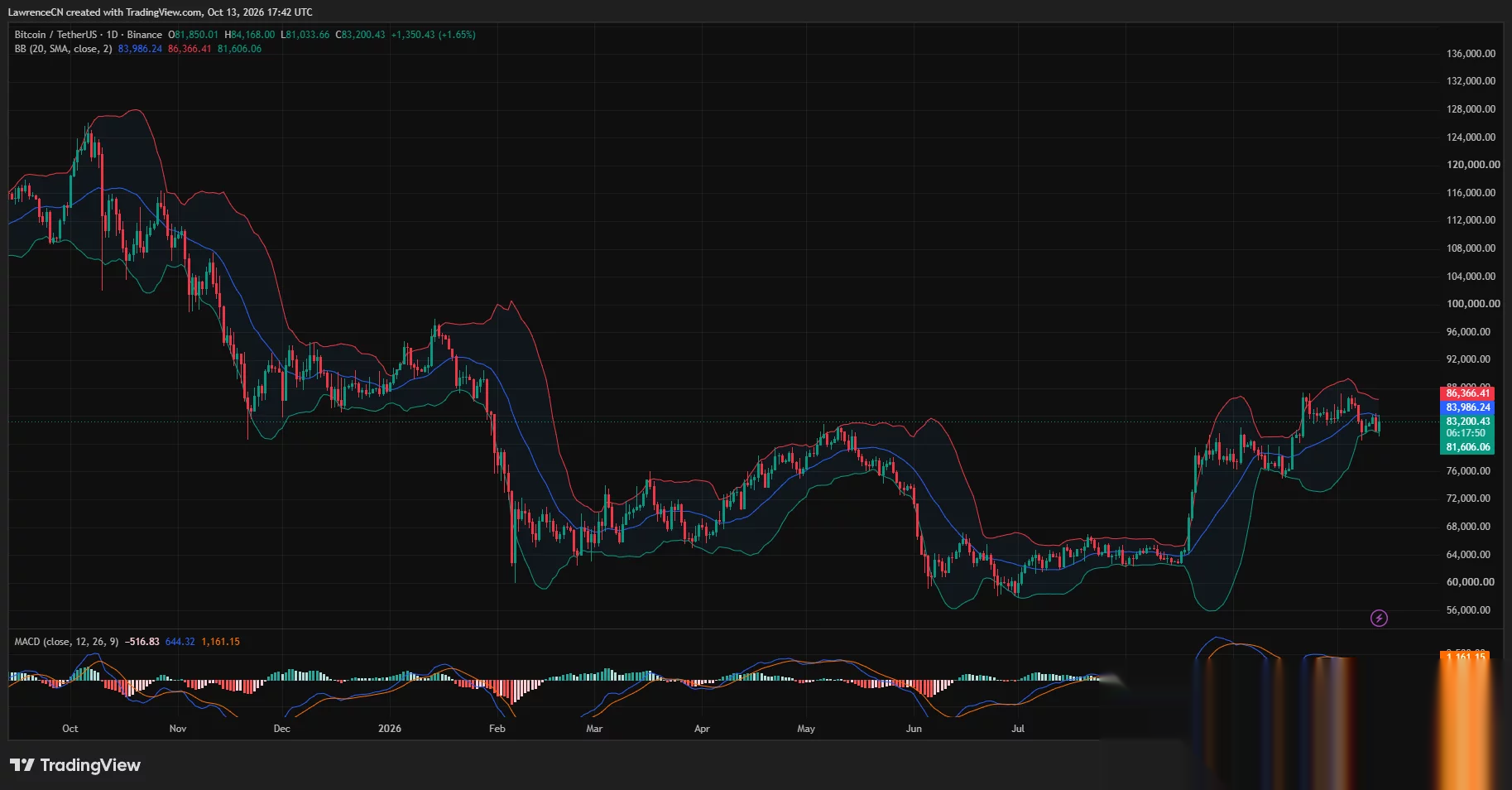Select the Feb label on time axis
1512x790 pixels.
[497, 729]
